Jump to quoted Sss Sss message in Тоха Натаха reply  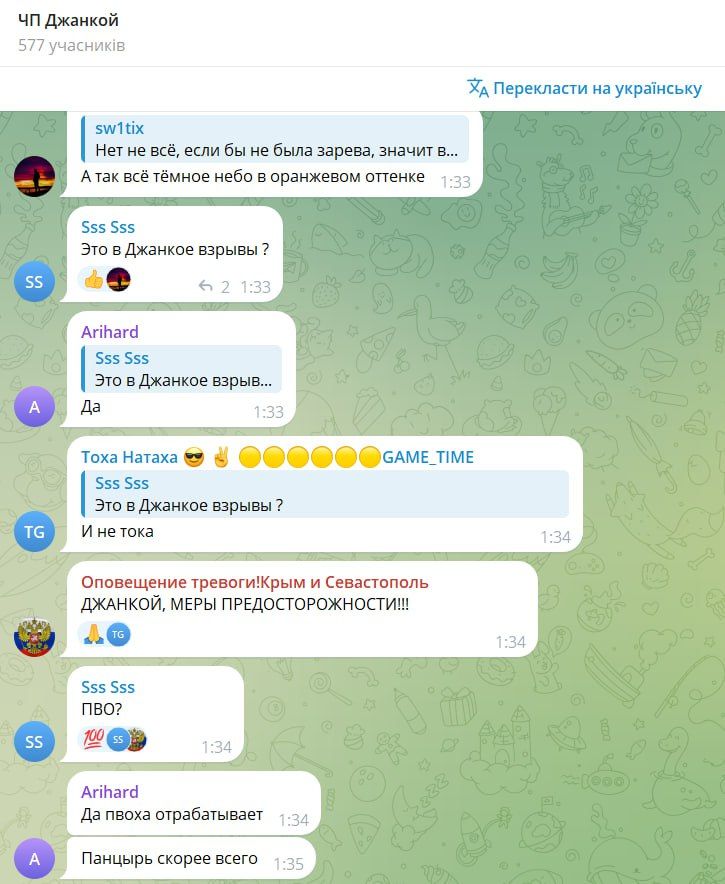[325, 494]
